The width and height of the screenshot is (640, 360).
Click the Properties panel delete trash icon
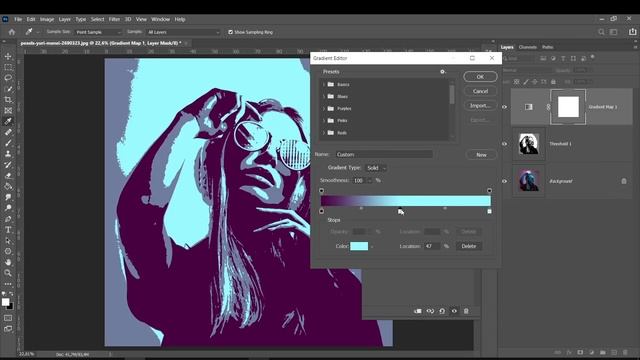[x=466, y=311]
